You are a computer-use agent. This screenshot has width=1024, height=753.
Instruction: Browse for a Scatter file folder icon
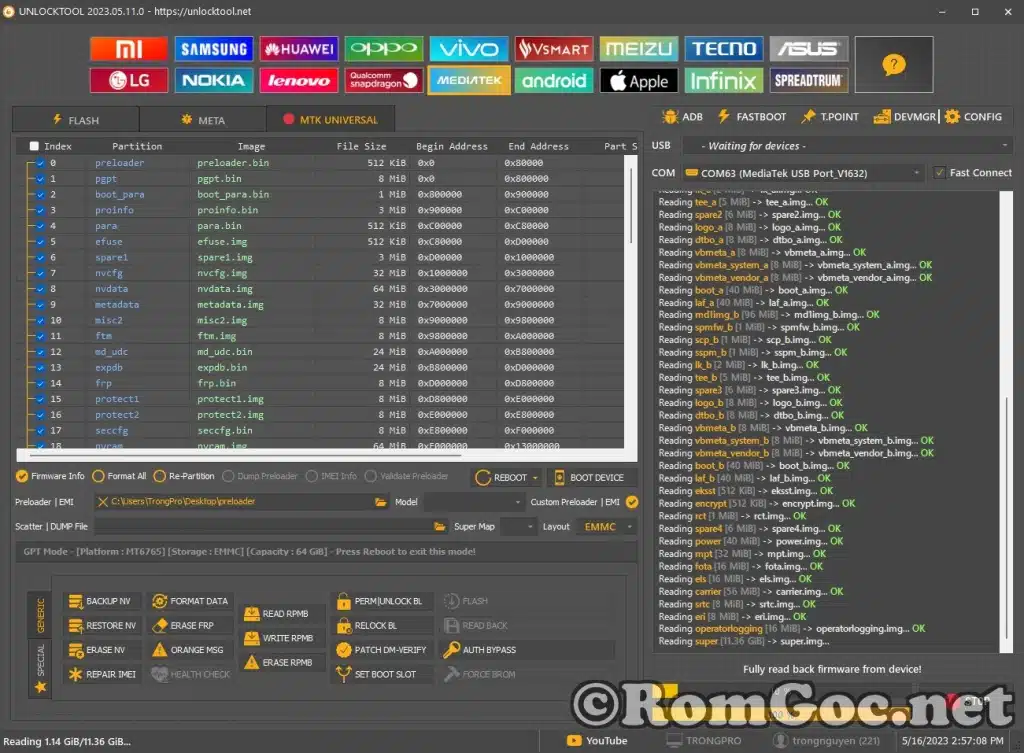click(440, 526)
